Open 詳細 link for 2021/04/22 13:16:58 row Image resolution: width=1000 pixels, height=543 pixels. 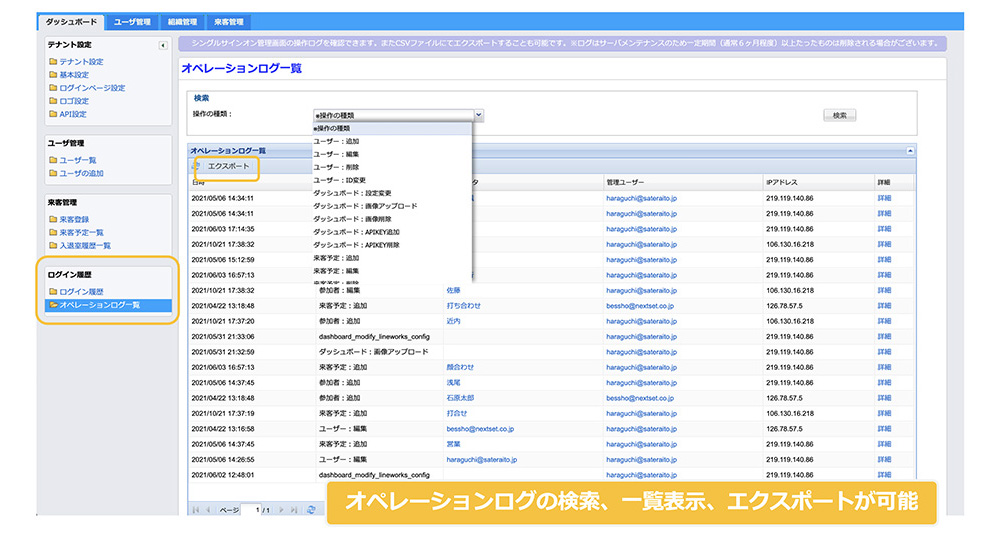pos(884,429)
